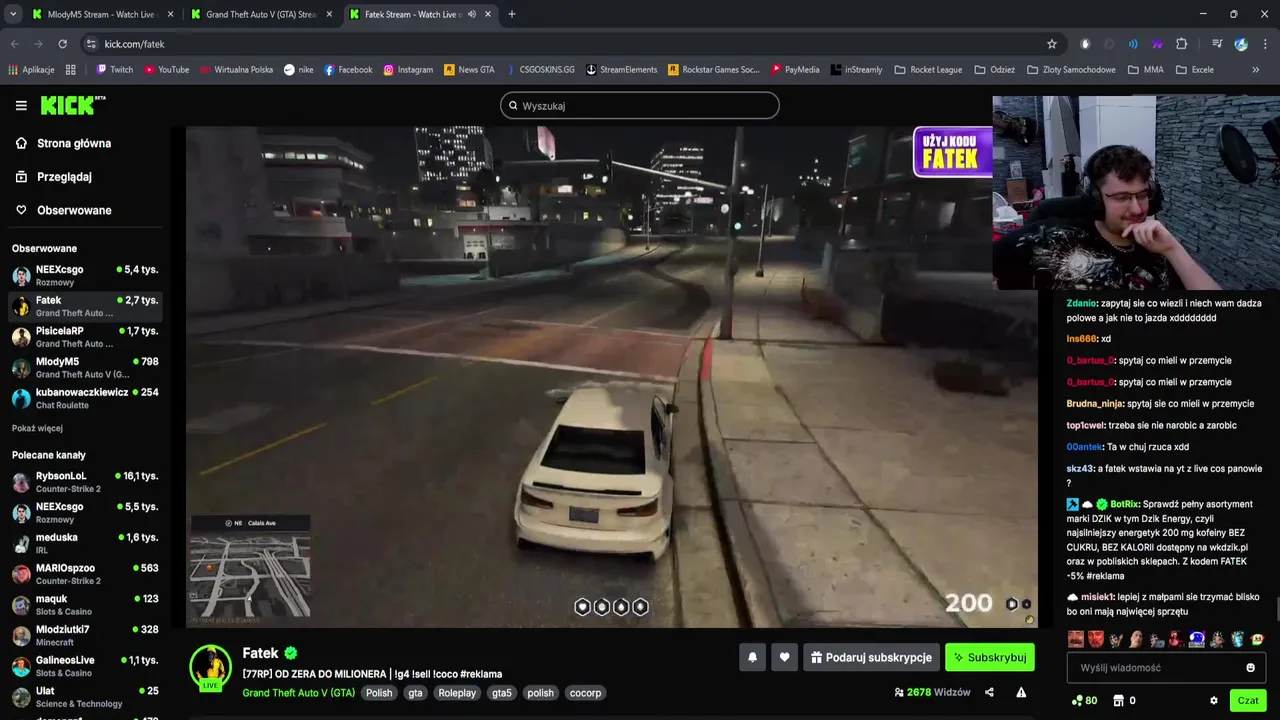Send message with Czat button
1280x720 pixels.
(x=1248, y=701)
